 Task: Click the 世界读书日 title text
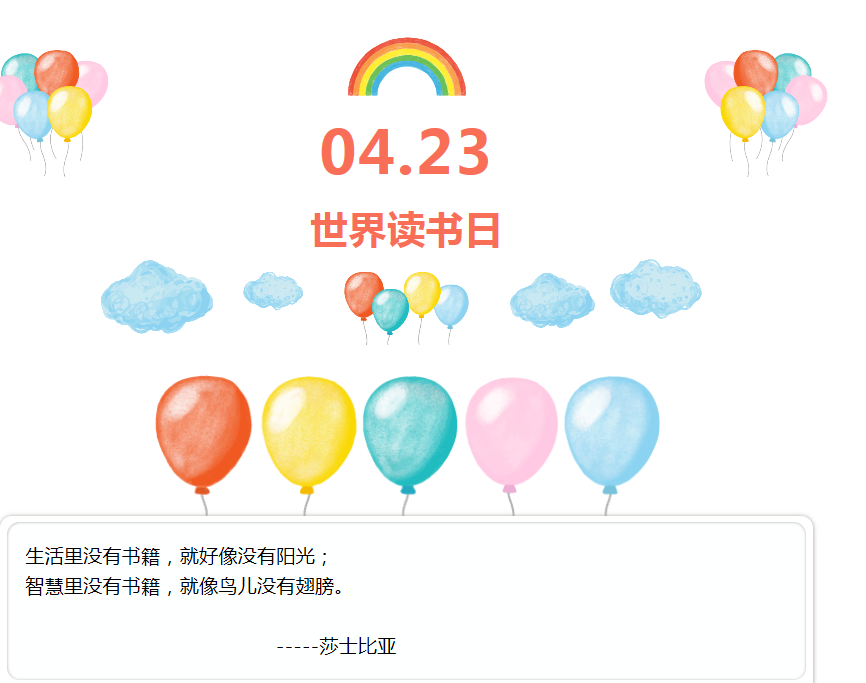coord(405,230)
